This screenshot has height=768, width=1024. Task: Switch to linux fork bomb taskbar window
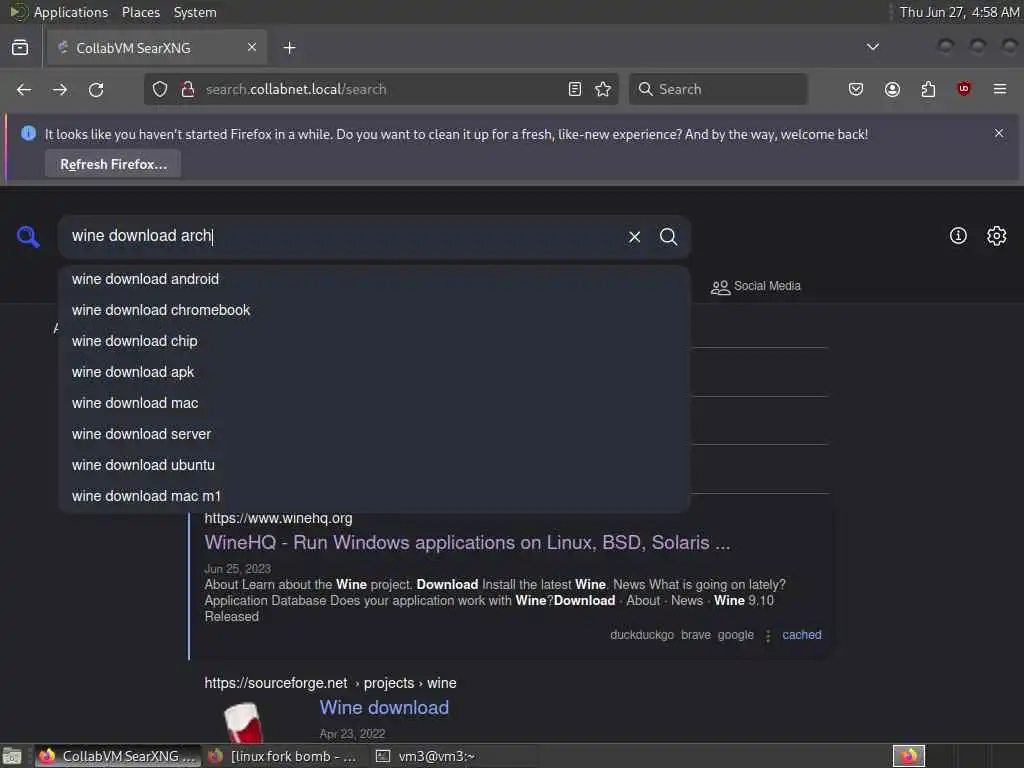coord(285,756)
